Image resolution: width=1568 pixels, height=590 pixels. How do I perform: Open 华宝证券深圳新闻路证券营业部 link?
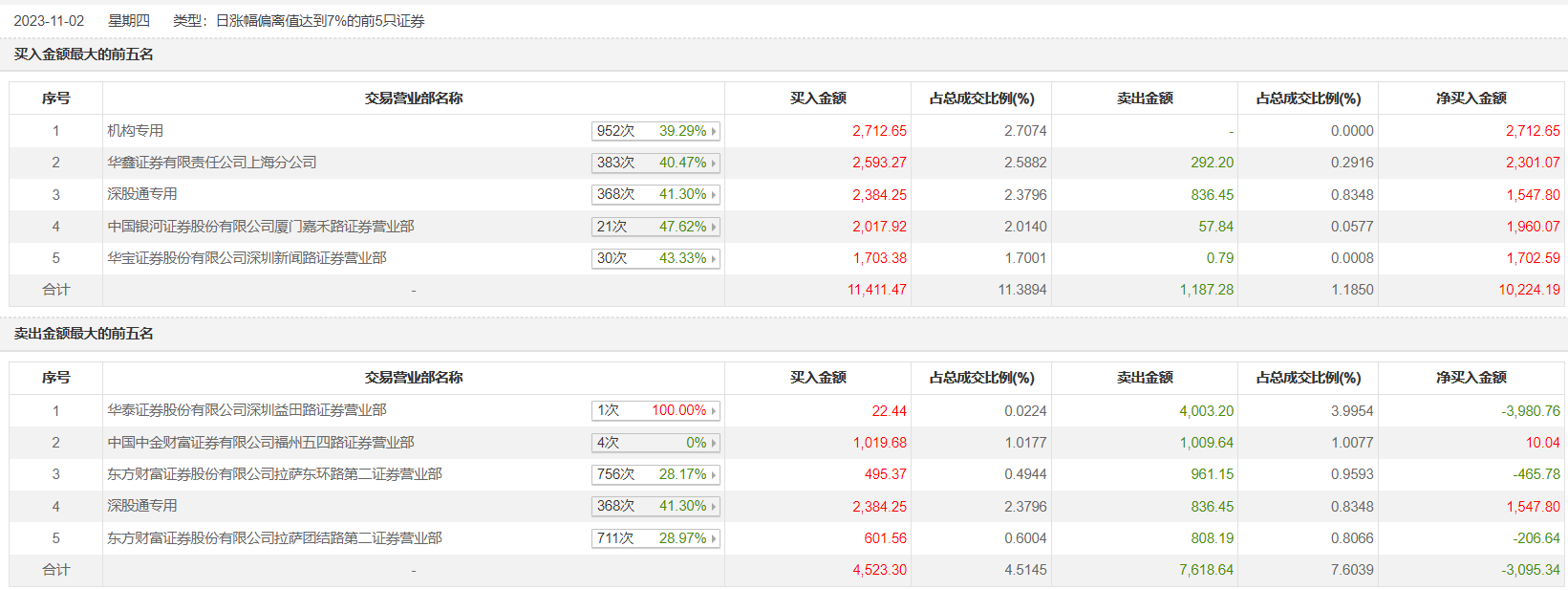247,258
